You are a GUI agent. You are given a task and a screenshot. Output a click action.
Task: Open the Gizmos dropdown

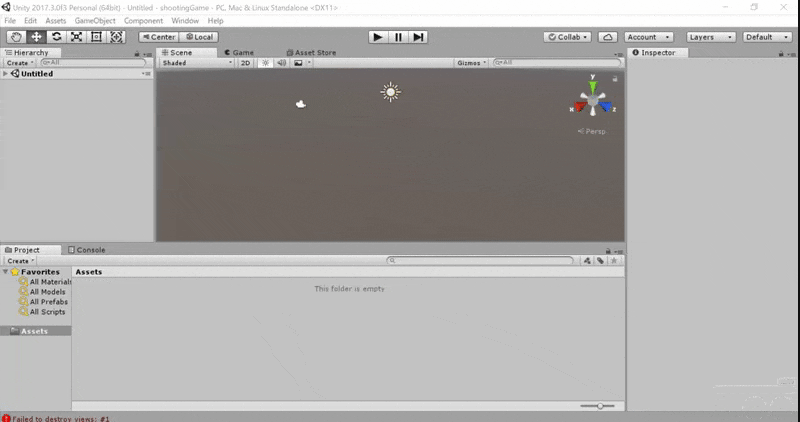coord(471,63)
